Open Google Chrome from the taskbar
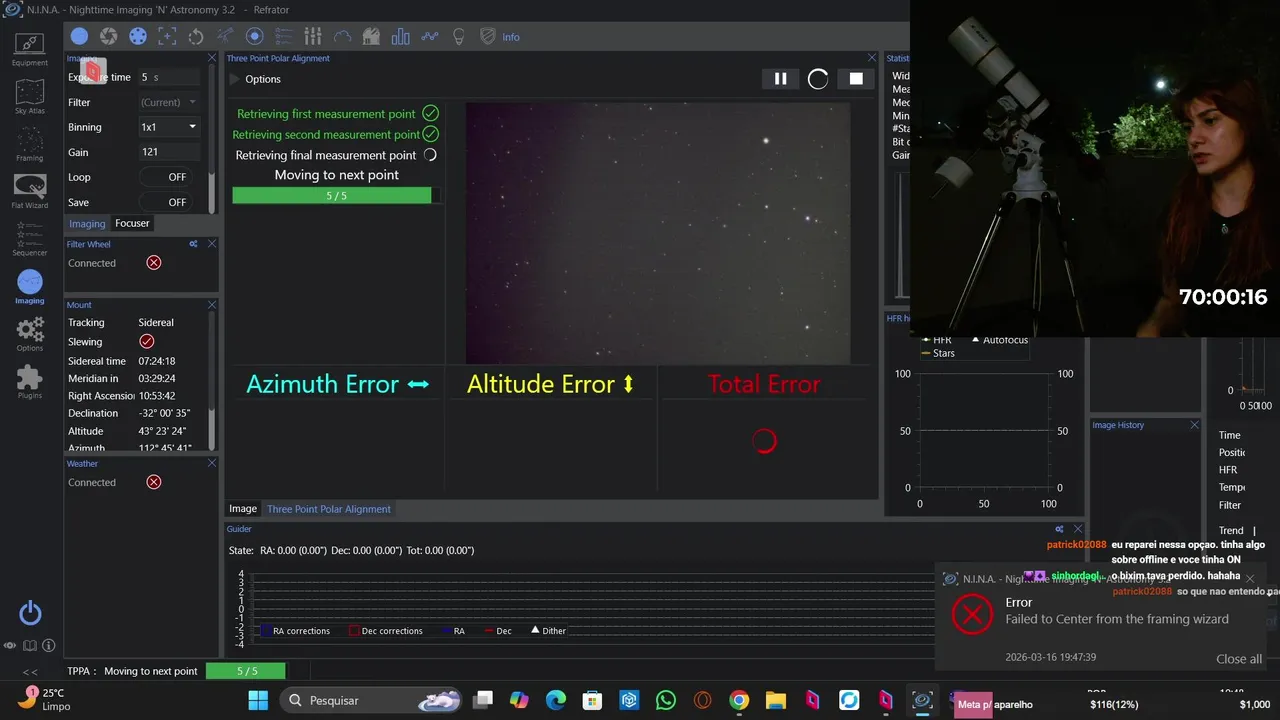 coord(739,700)
